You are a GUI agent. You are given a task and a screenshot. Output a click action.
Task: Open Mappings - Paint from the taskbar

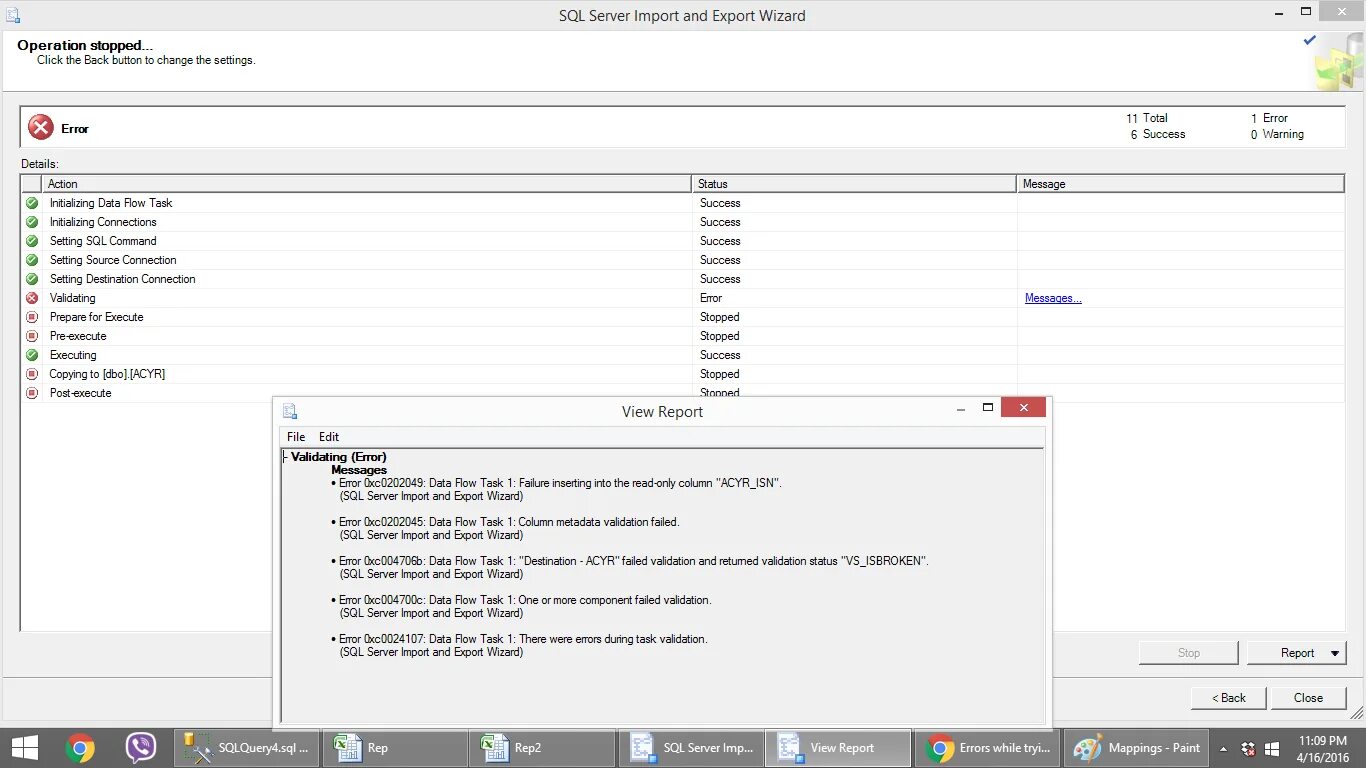1136,747
